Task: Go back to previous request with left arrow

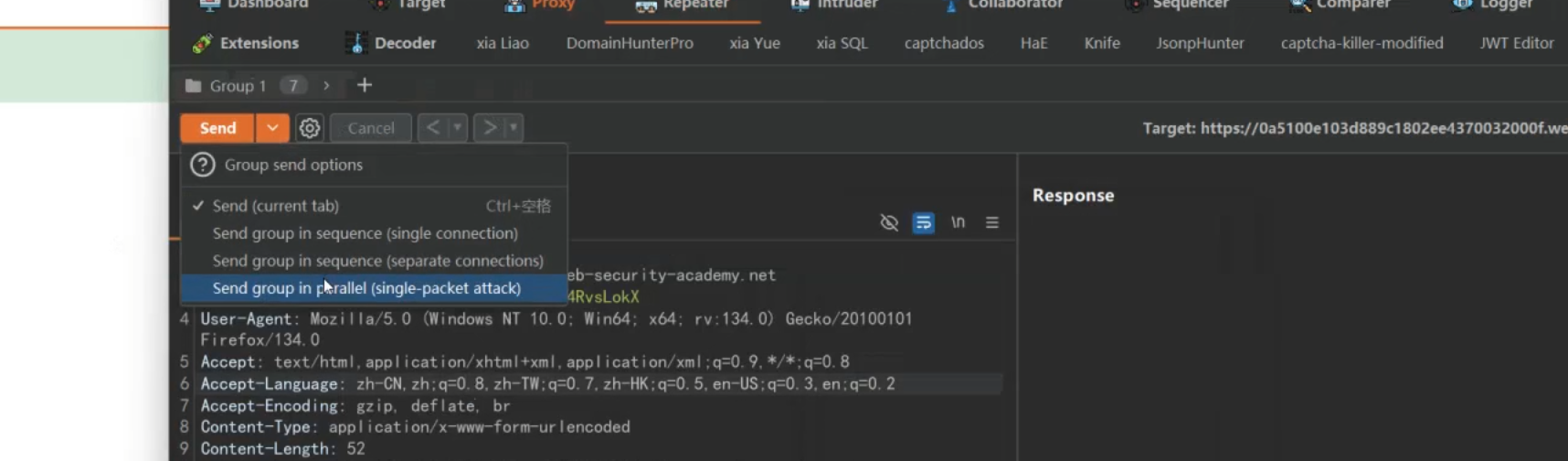Action: tap(433, 128)
